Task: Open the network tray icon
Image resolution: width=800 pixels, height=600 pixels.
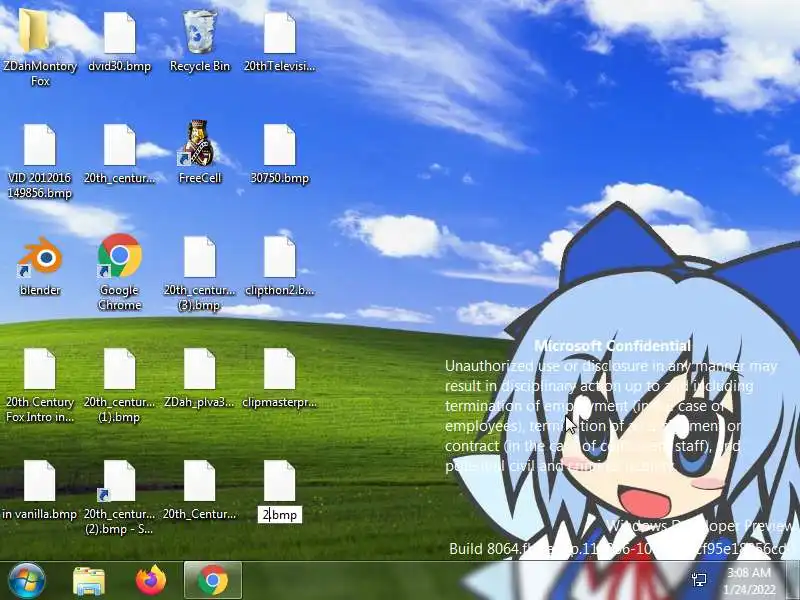Action: [699, 580]
